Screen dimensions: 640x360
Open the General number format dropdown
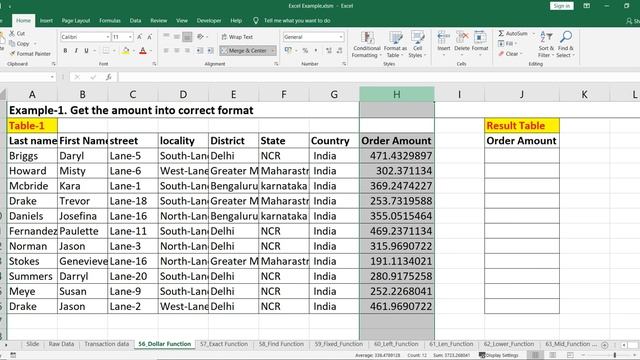point(340,37)
